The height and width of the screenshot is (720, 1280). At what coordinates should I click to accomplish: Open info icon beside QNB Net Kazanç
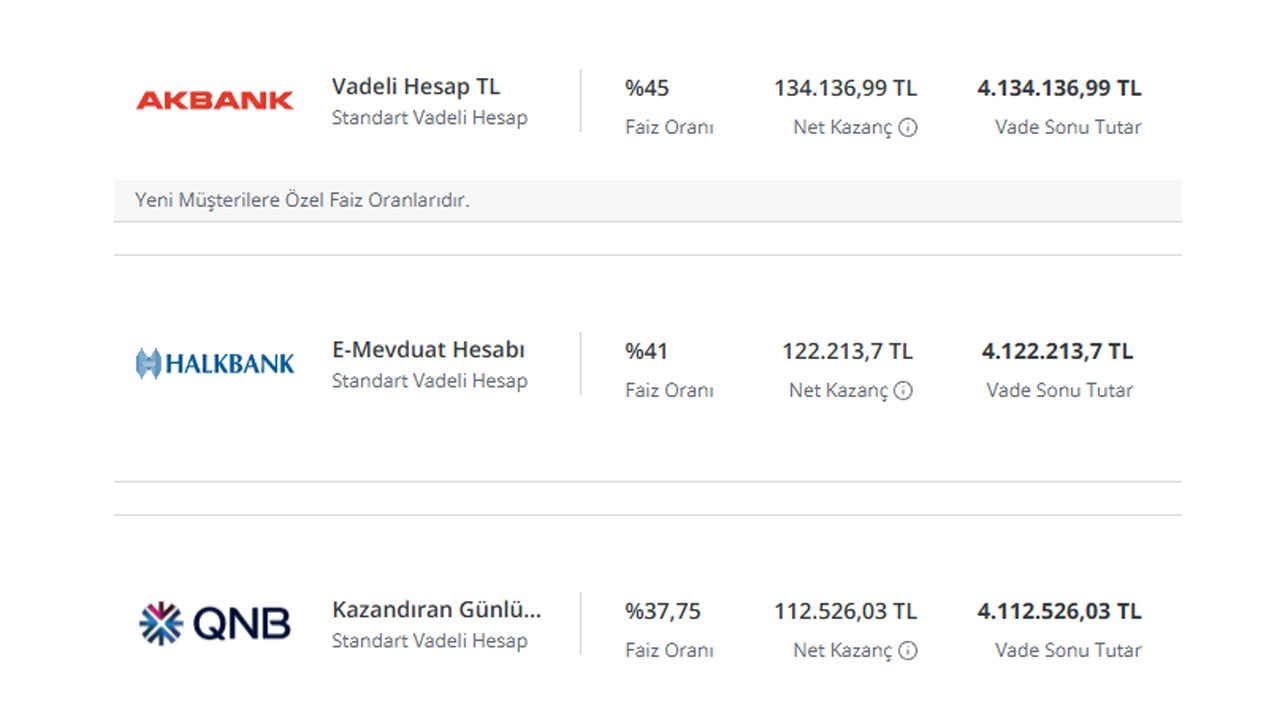point(907,650)
